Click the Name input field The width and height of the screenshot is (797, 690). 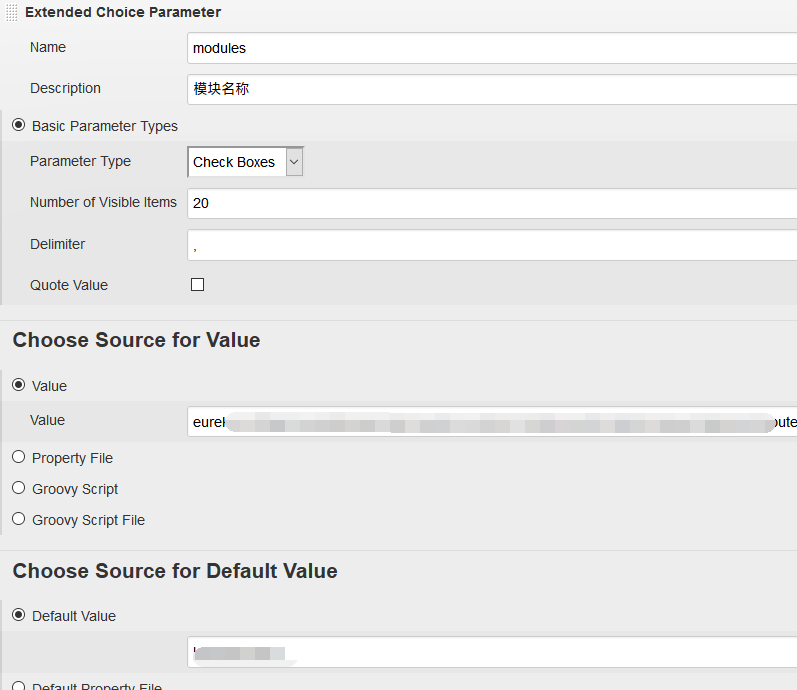(492, 48)
